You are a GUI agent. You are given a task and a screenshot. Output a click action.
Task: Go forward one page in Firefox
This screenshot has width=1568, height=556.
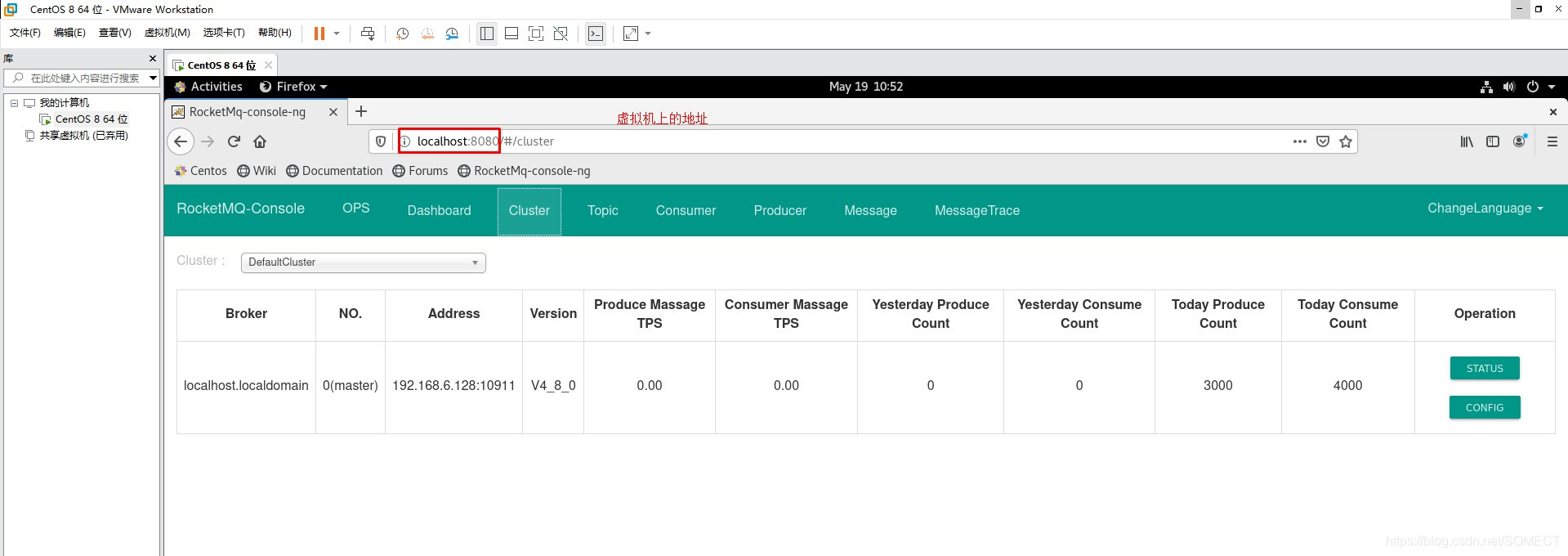point(208,141)
